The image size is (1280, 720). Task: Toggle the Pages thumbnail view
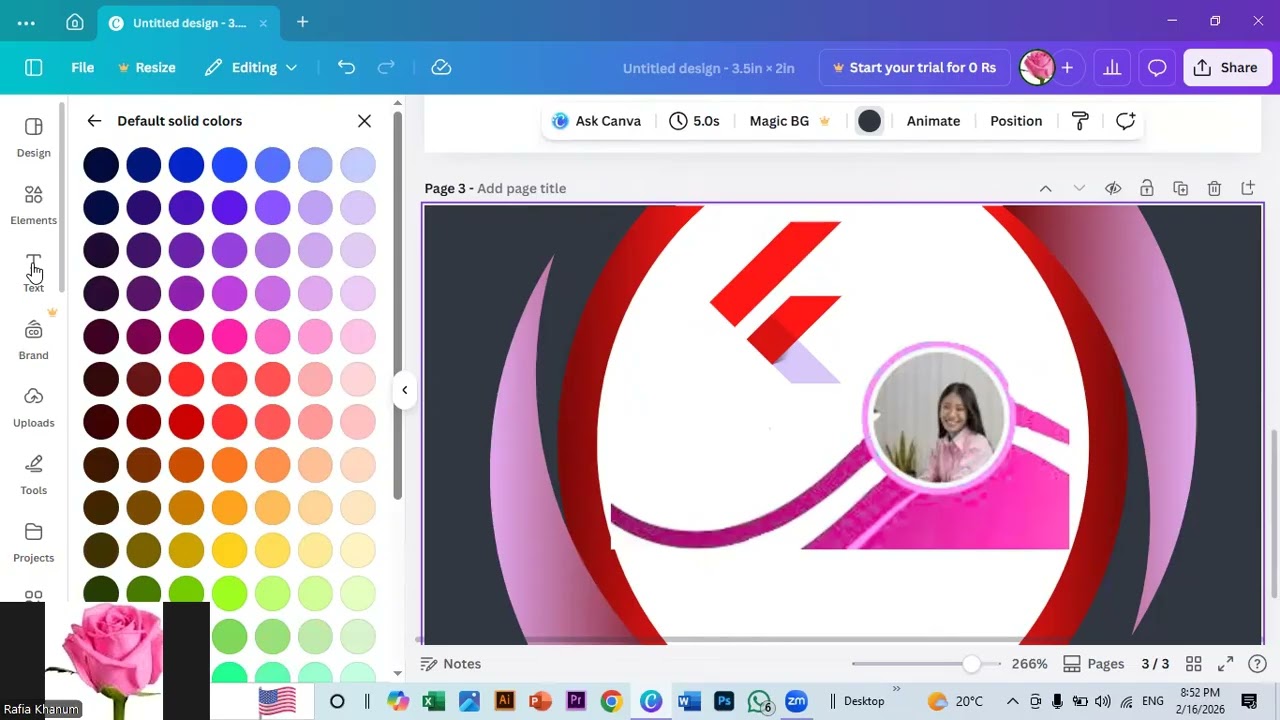(1094, 664)
